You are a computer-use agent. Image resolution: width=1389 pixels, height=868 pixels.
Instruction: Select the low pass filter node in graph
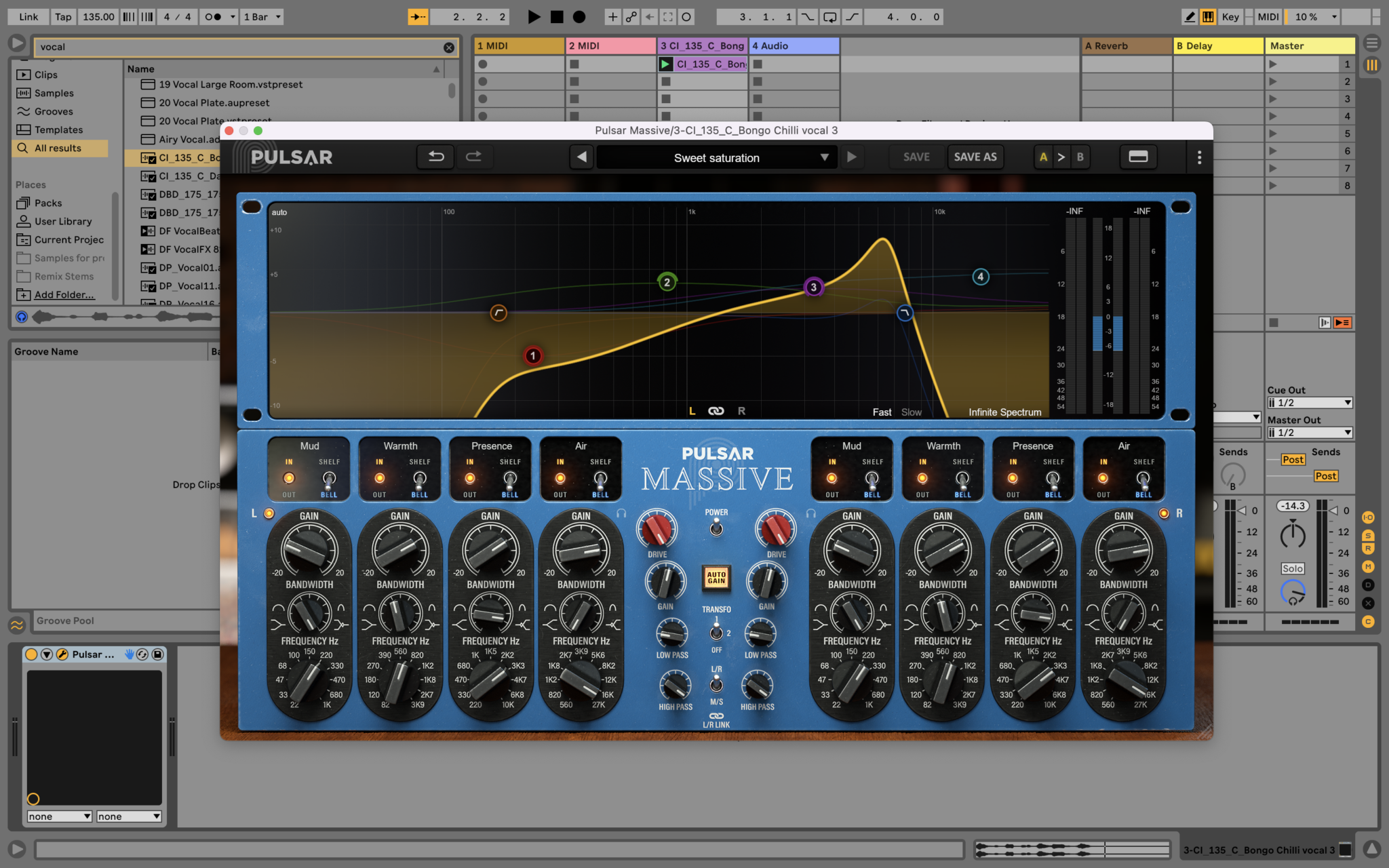[905, 313]
